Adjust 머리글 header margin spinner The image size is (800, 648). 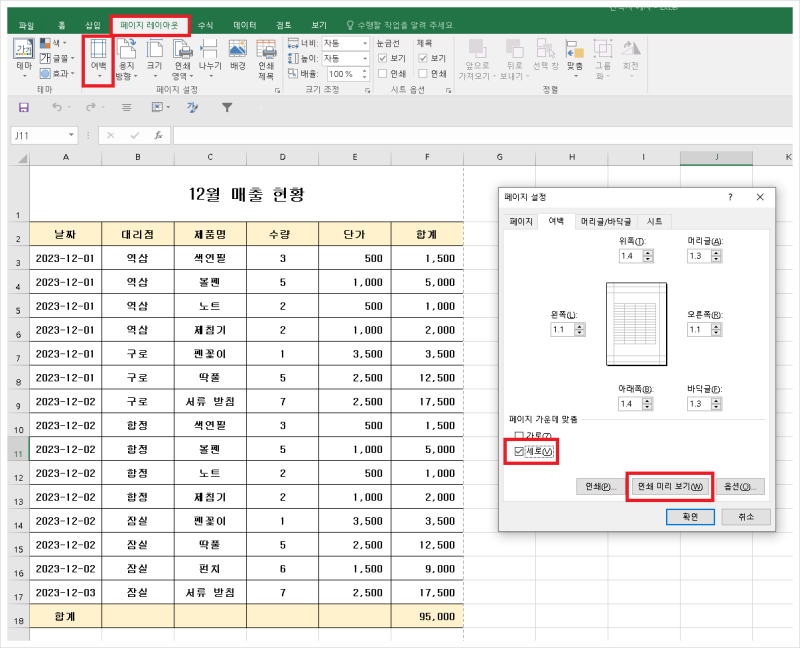pos(716,256)
